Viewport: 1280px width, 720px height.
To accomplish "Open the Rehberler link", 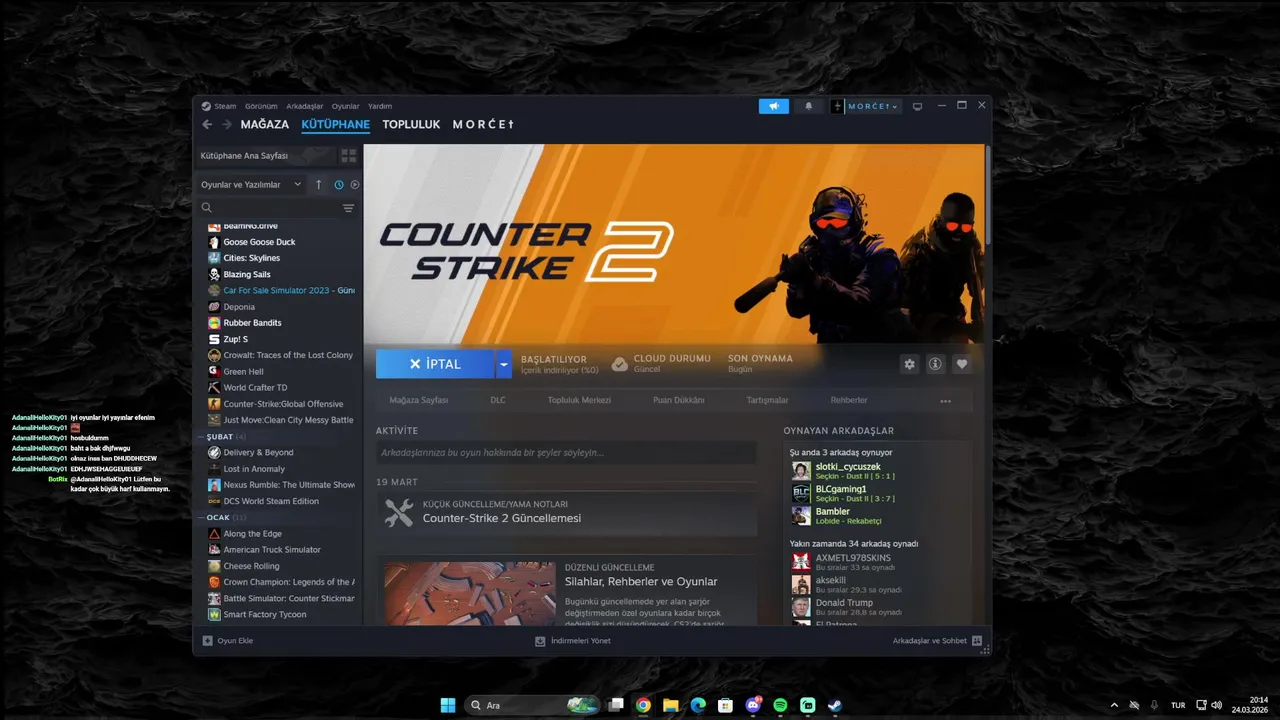I will point(849,400).
